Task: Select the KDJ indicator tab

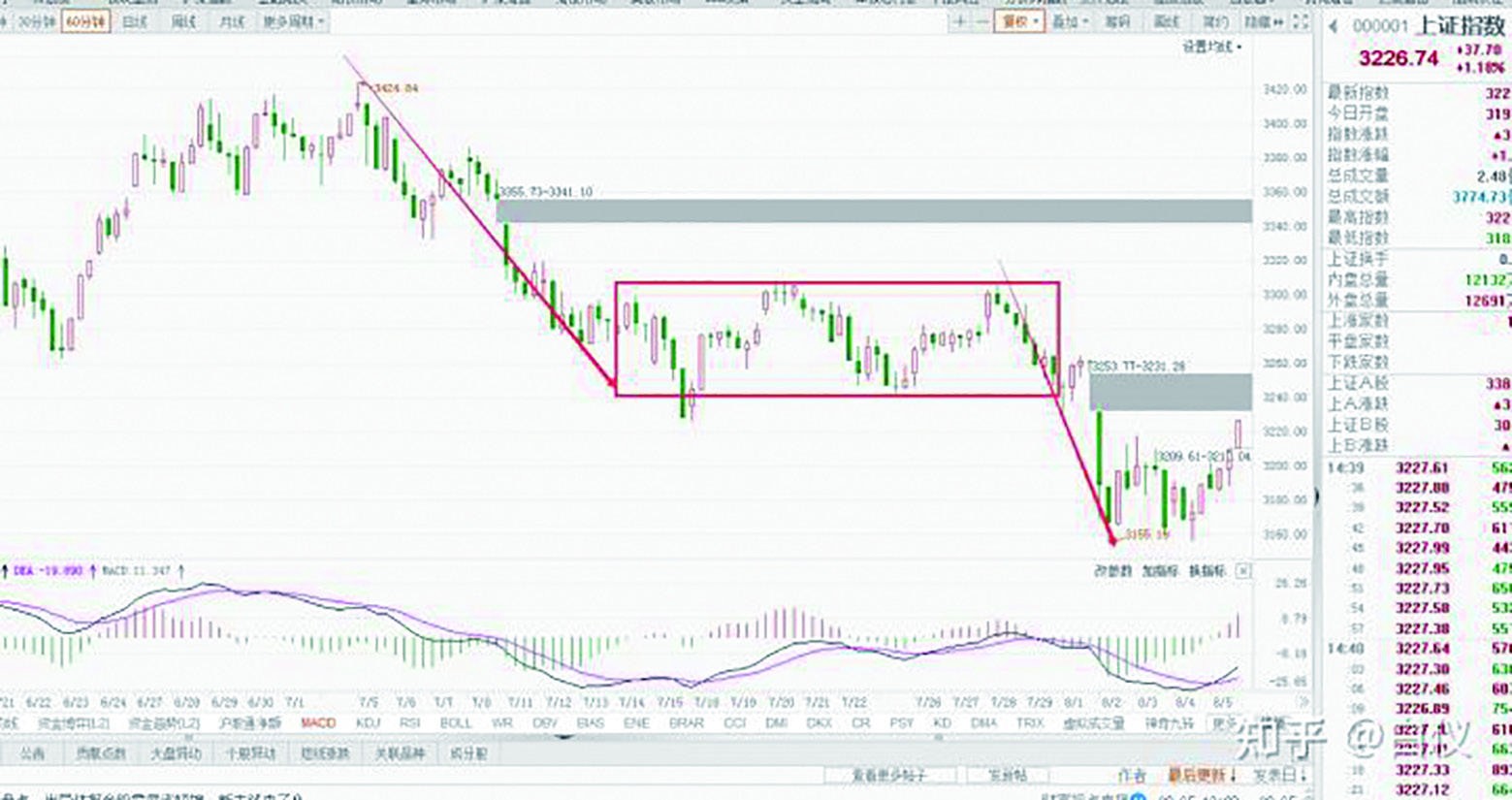Action: [368, 723]
